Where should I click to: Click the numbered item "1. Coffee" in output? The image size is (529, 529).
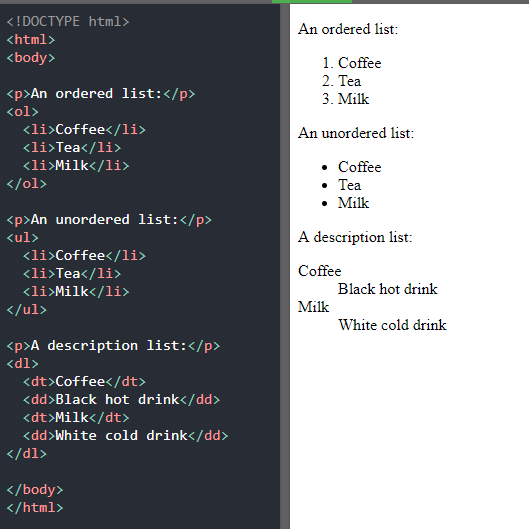[x=352, y=63]
